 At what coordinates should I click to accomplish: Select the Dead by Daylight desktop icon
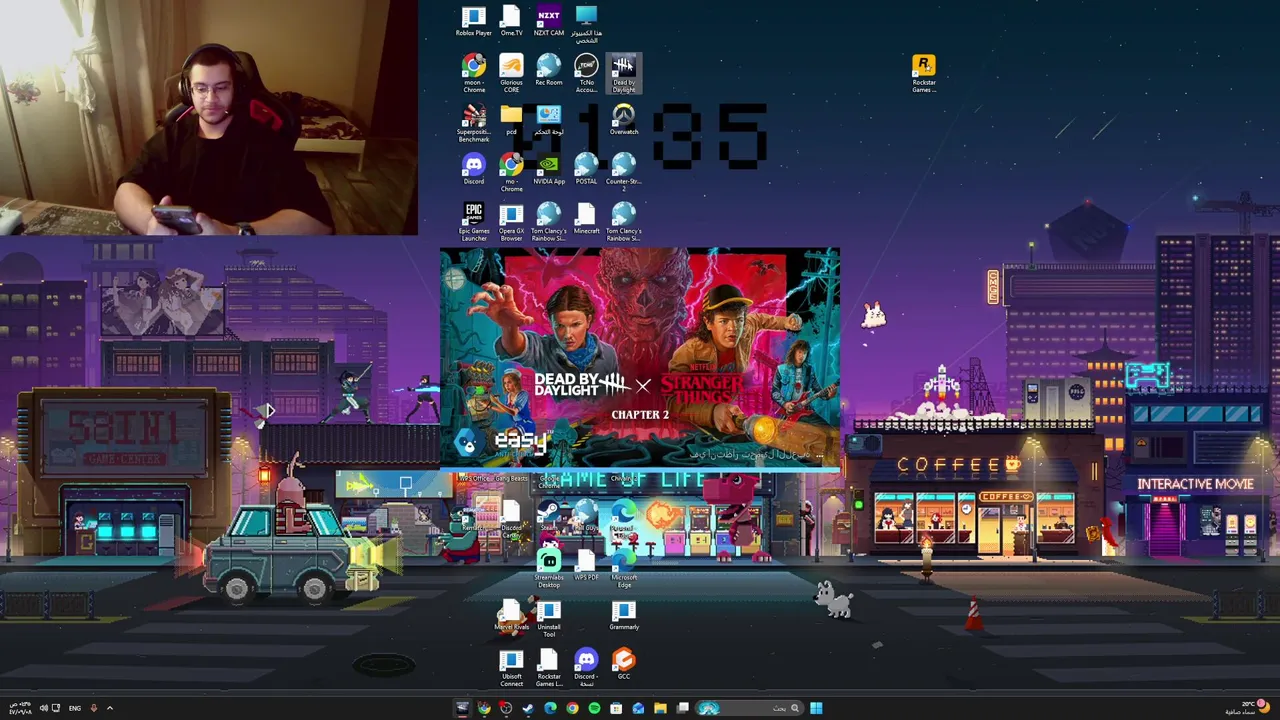point(623,74)
